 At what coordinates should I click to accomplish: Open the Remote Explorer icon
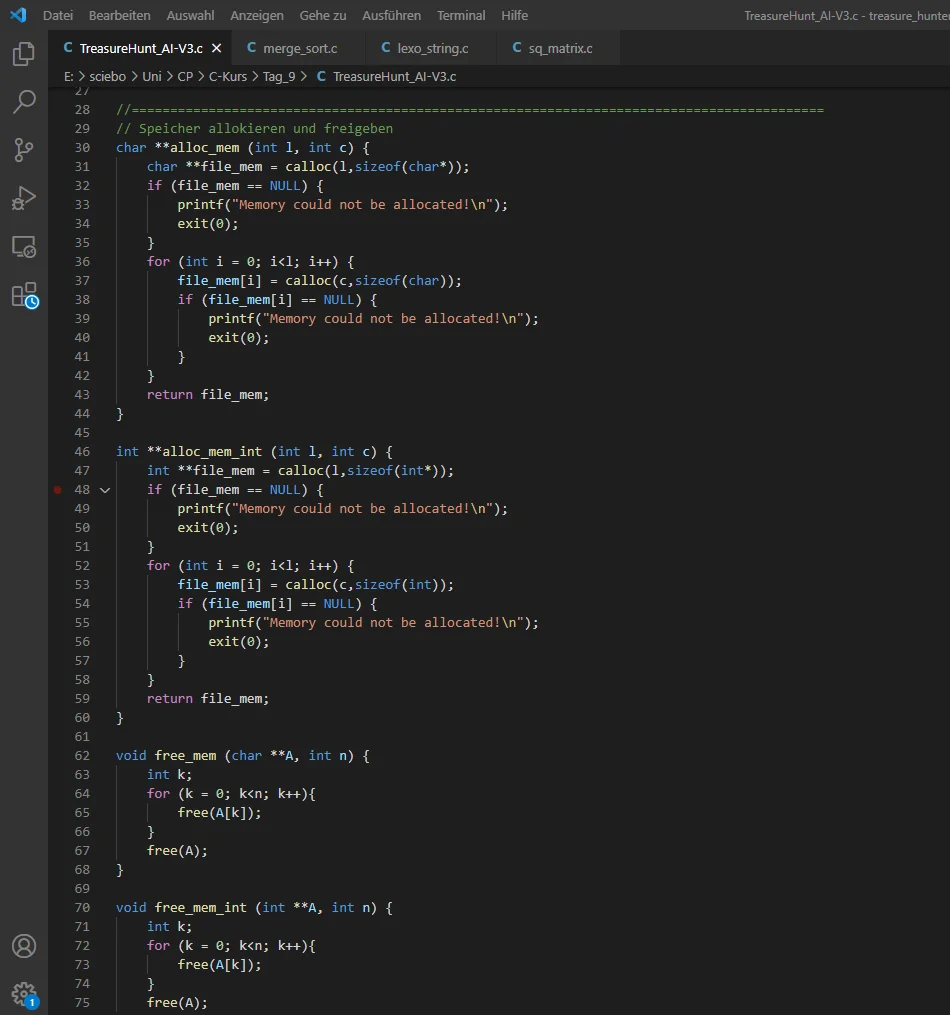tap(24, 246)
